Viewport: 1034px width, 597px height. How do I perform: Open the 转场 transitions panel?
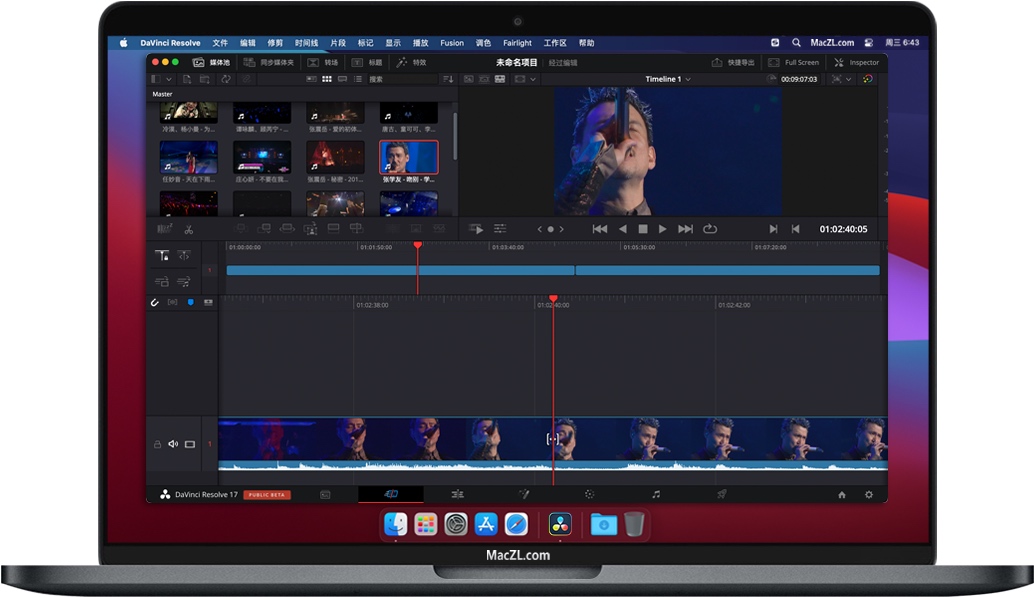[323, 63]
